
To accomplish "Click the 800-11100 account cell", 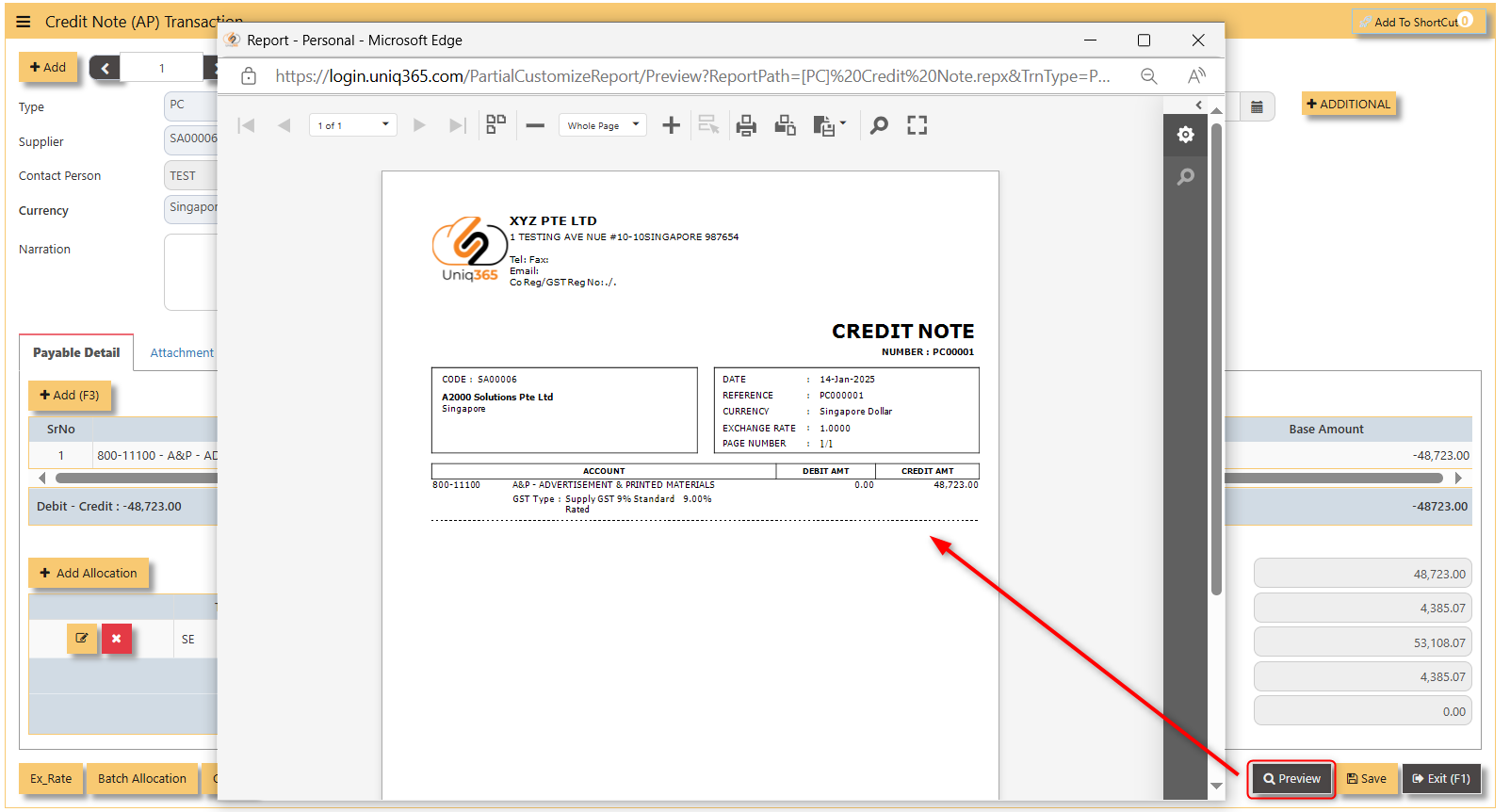I will (x=156, y=456).
